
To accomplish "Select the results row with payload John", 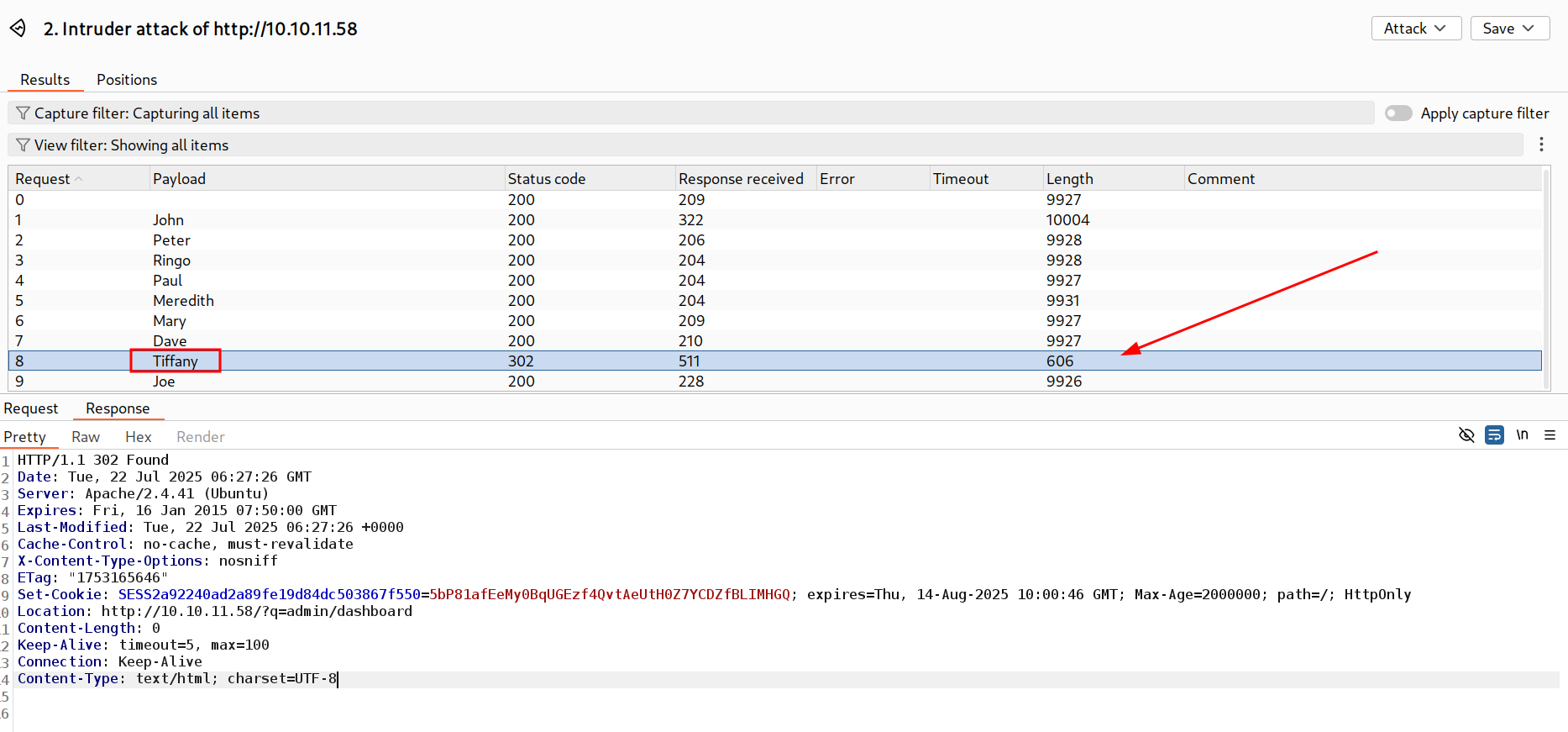I will (774, 220).
